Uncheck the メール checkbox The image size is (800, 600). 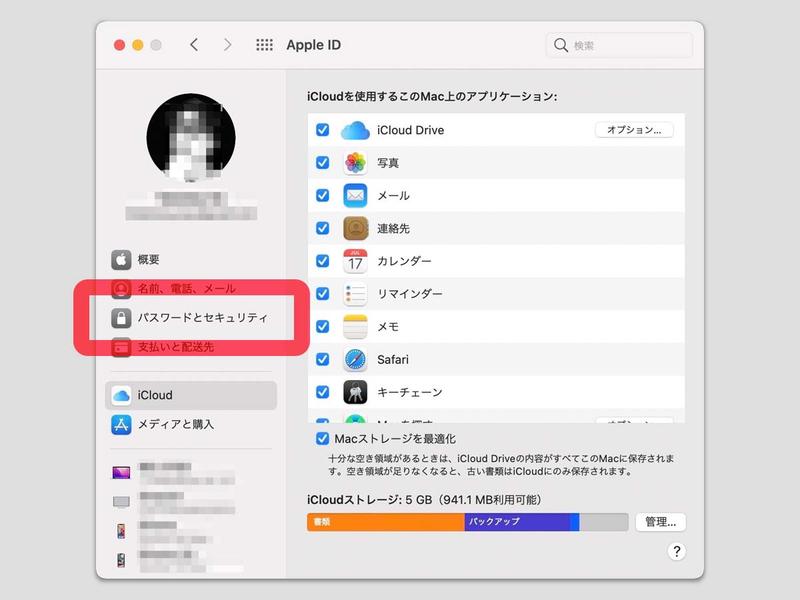[322, 195]
